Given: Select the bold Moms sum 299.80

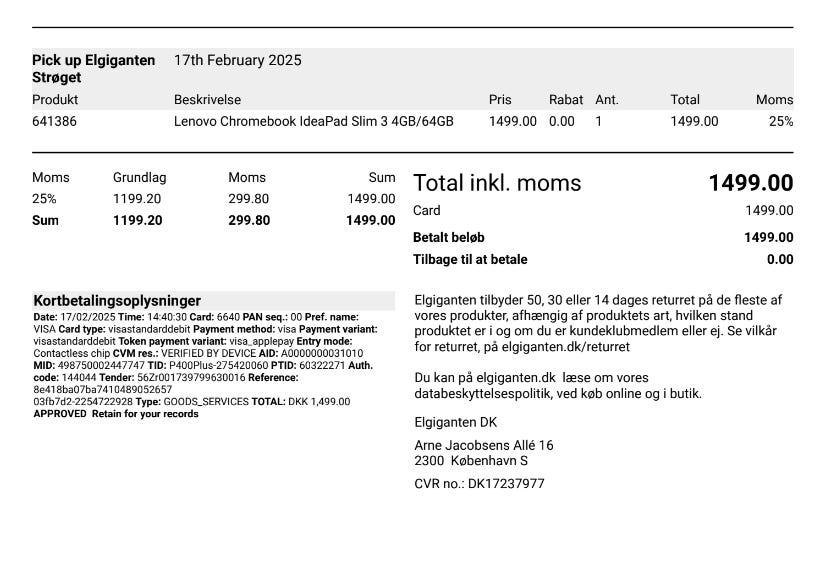Looking at the screenshot, I should pos(249,220).
